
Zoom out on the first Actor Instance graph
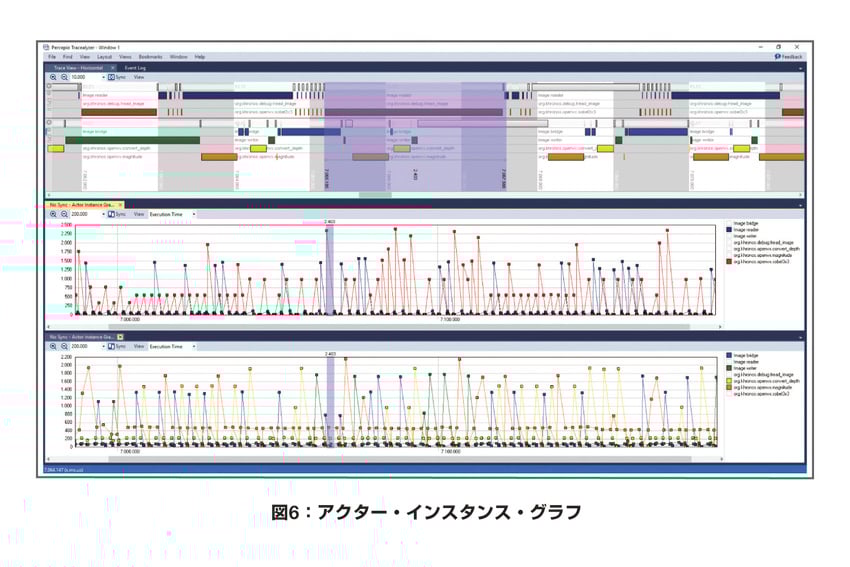pos(64,214)
